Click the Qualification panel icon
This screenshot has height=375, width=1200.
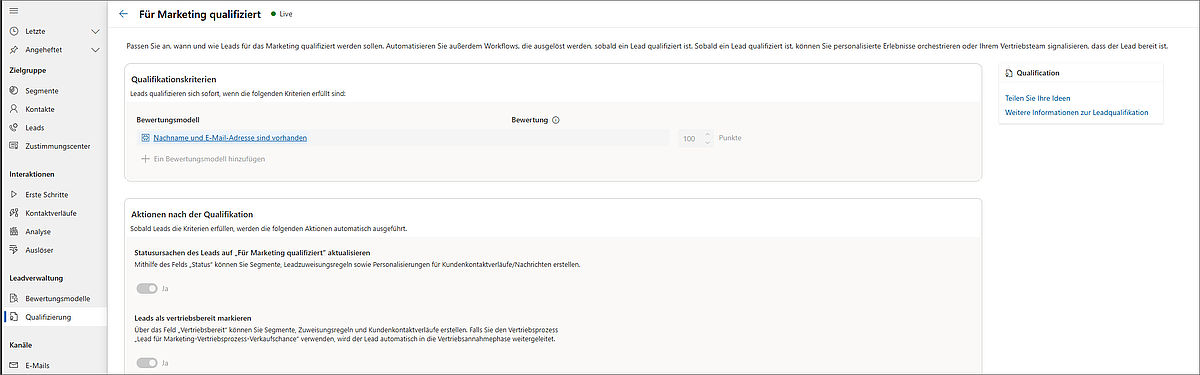(1009, 73)
